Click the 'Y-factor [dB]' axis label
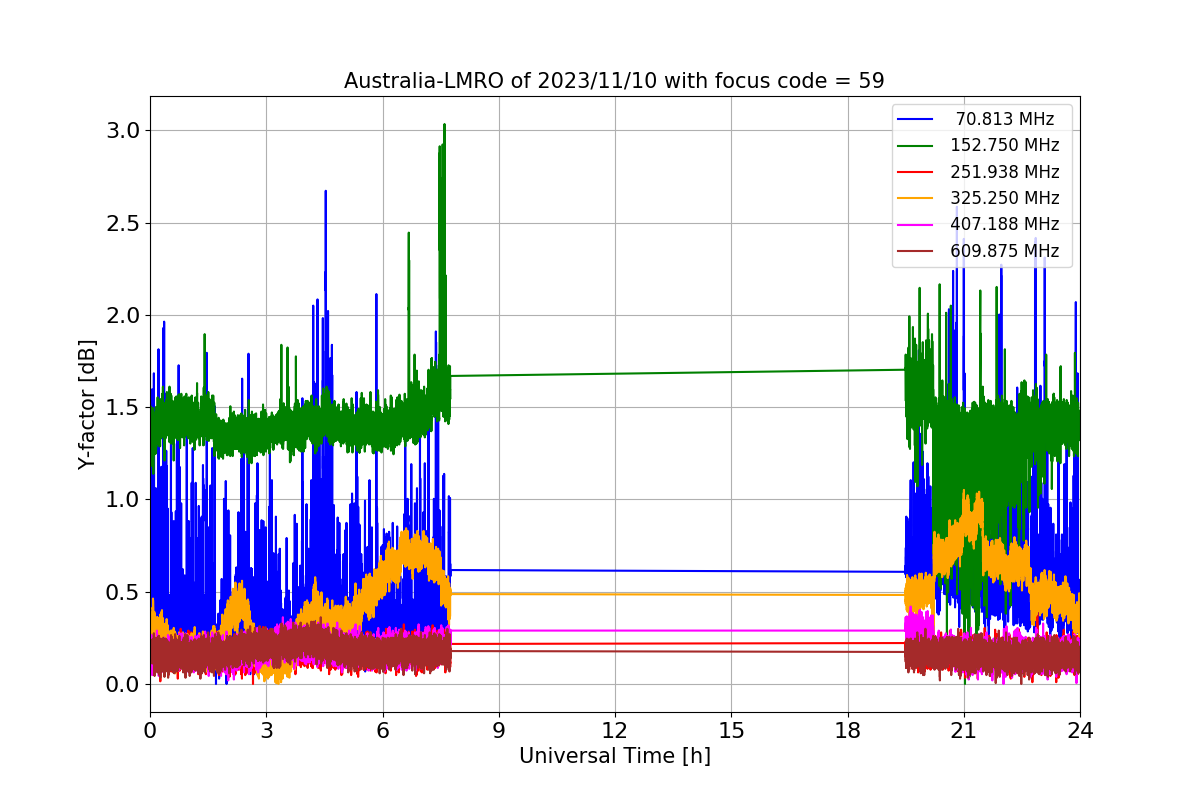Image resolution: width=1200 pixels, height=800 pixels. [x=88, y=405]
